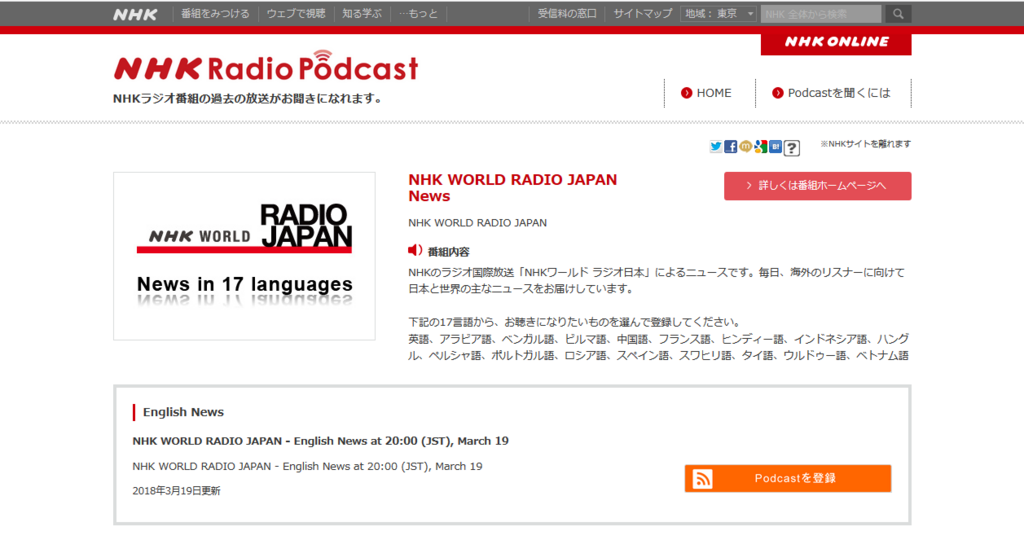The height and width of the screenshot is (540, 1024).
Task: Click the RSS feed icon
Action: coord(703,479)
